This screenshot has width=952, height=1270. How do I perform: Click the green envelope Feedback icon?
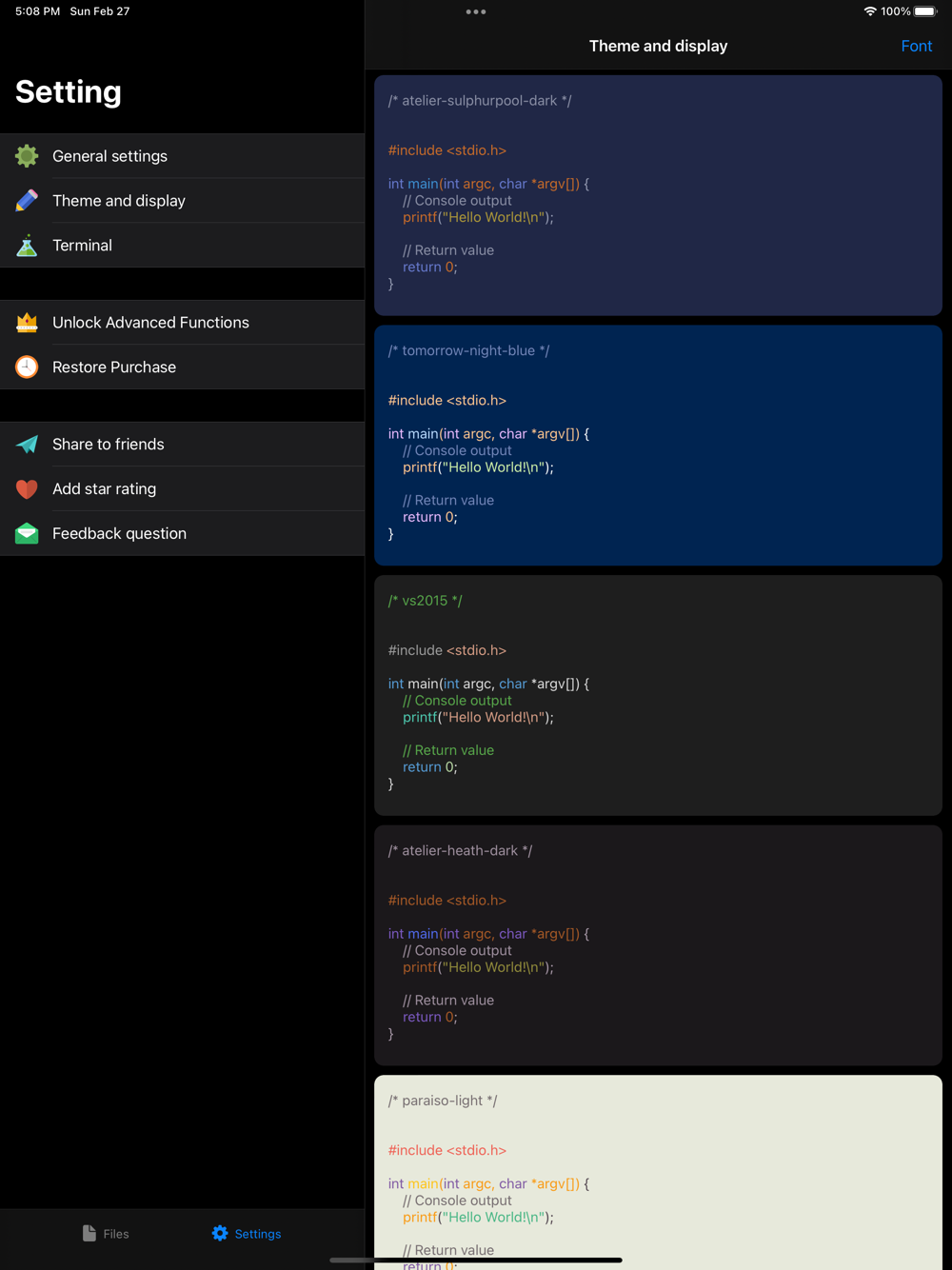coord(27,534)
